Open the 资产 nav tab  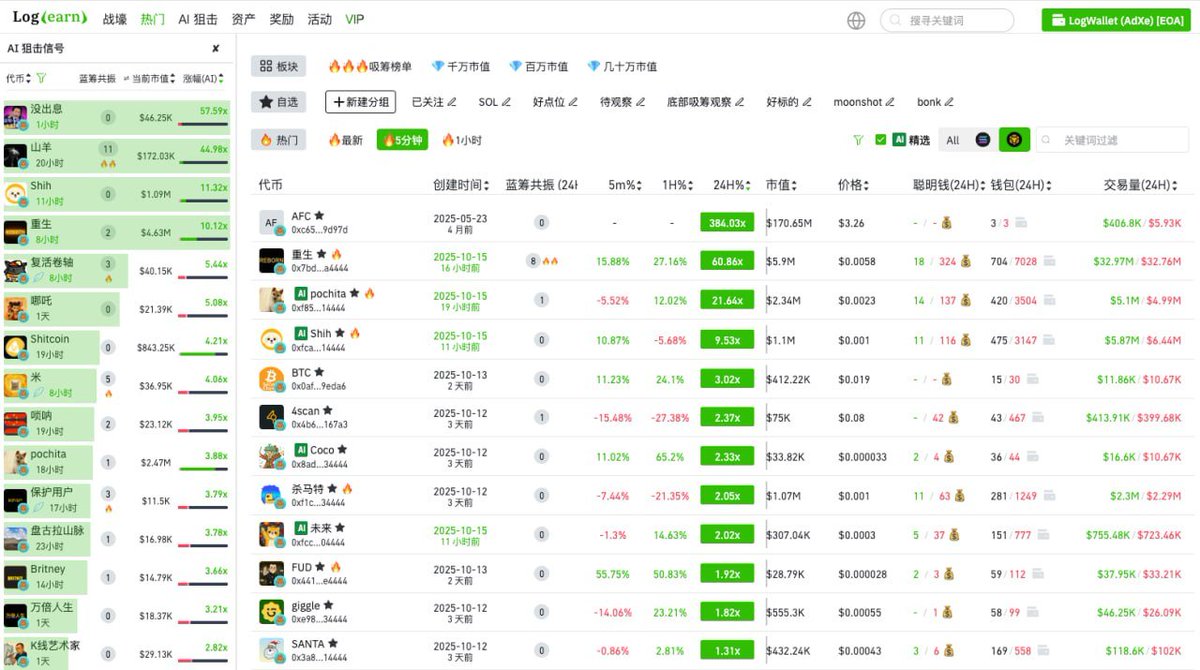coord(243,20)
